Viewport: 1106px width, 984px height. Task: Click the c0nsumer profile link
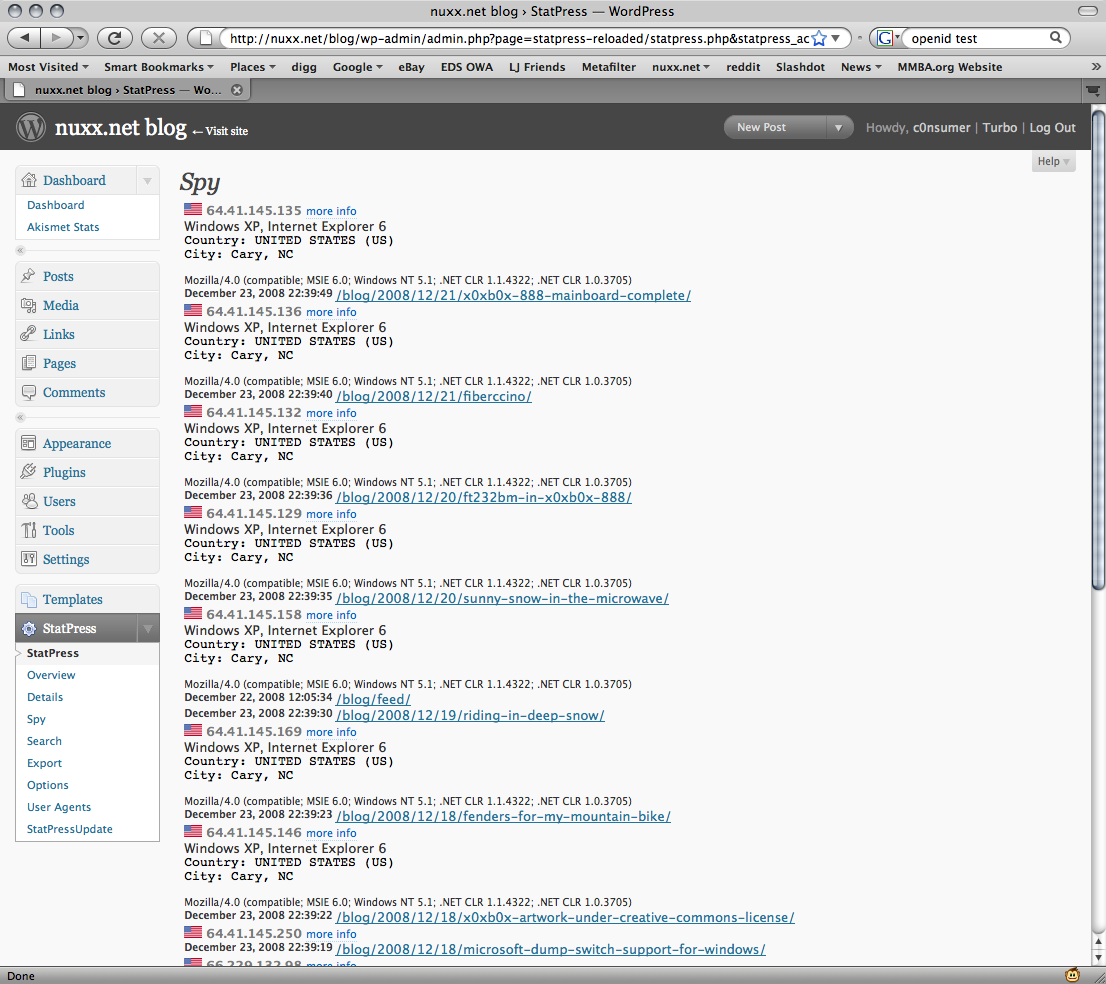coord(942,128)
